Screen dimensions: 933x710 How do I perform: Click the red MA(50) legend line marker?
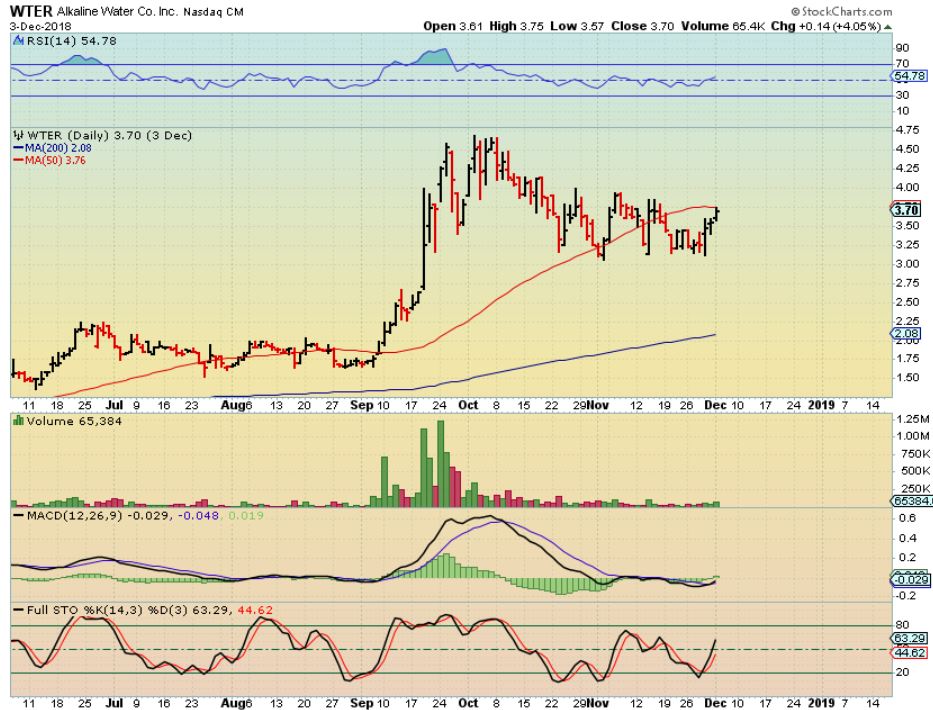pyautogui.click(x=17, y=159)
